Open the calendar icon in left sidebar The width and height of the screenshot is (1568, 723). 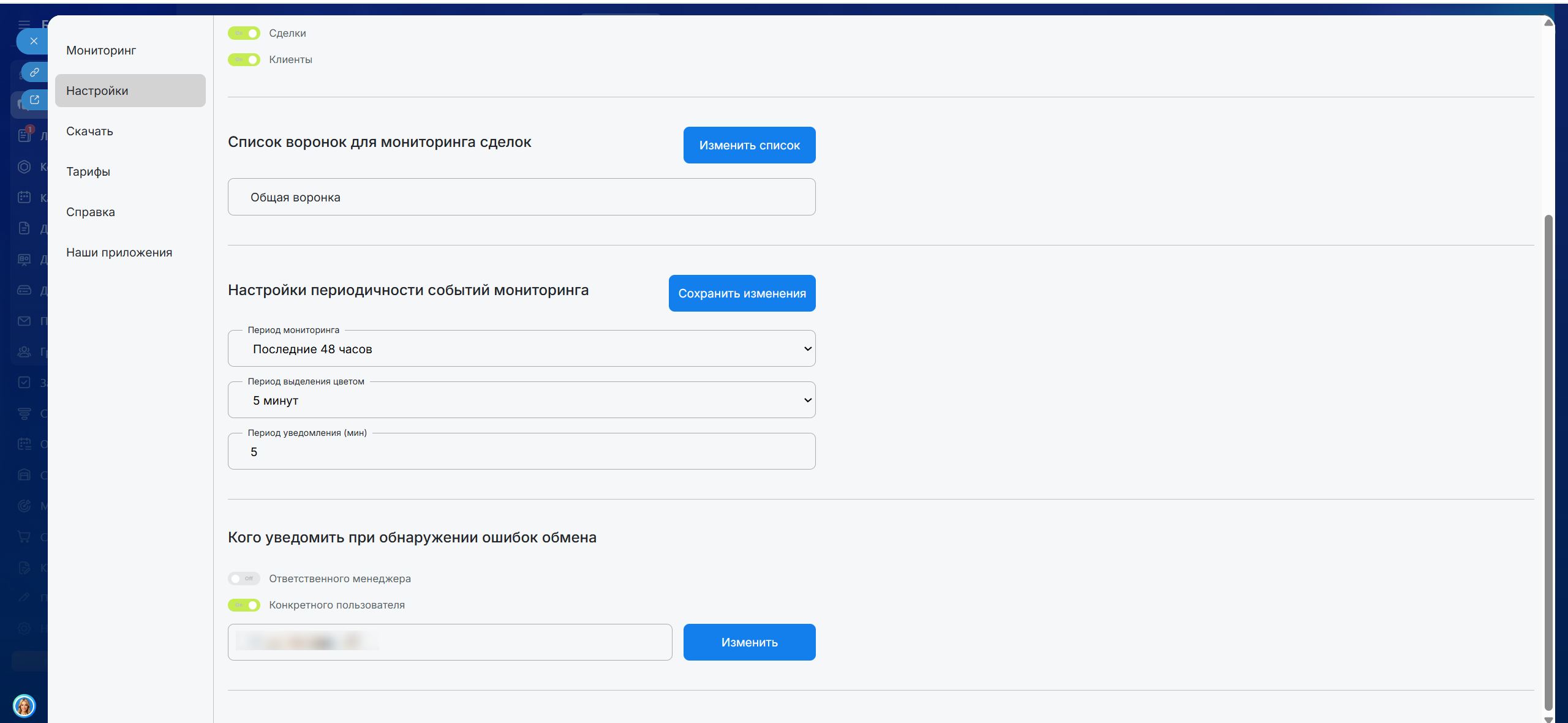[x=24, y=197]
